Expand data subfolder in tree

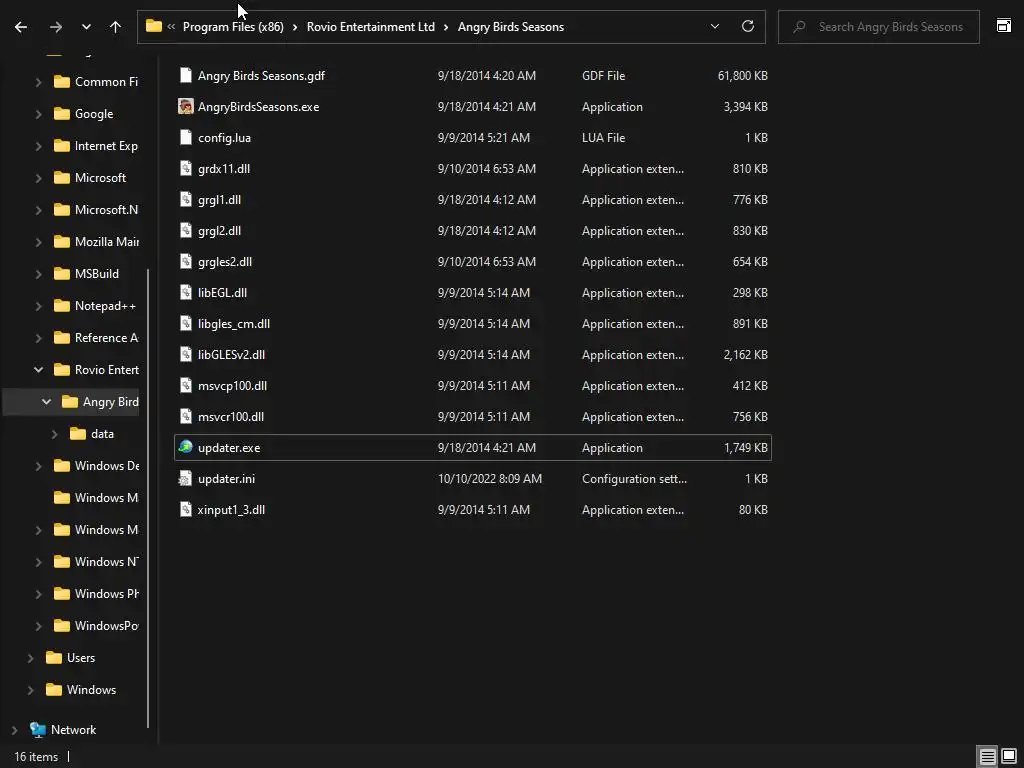tap(54, 434)
